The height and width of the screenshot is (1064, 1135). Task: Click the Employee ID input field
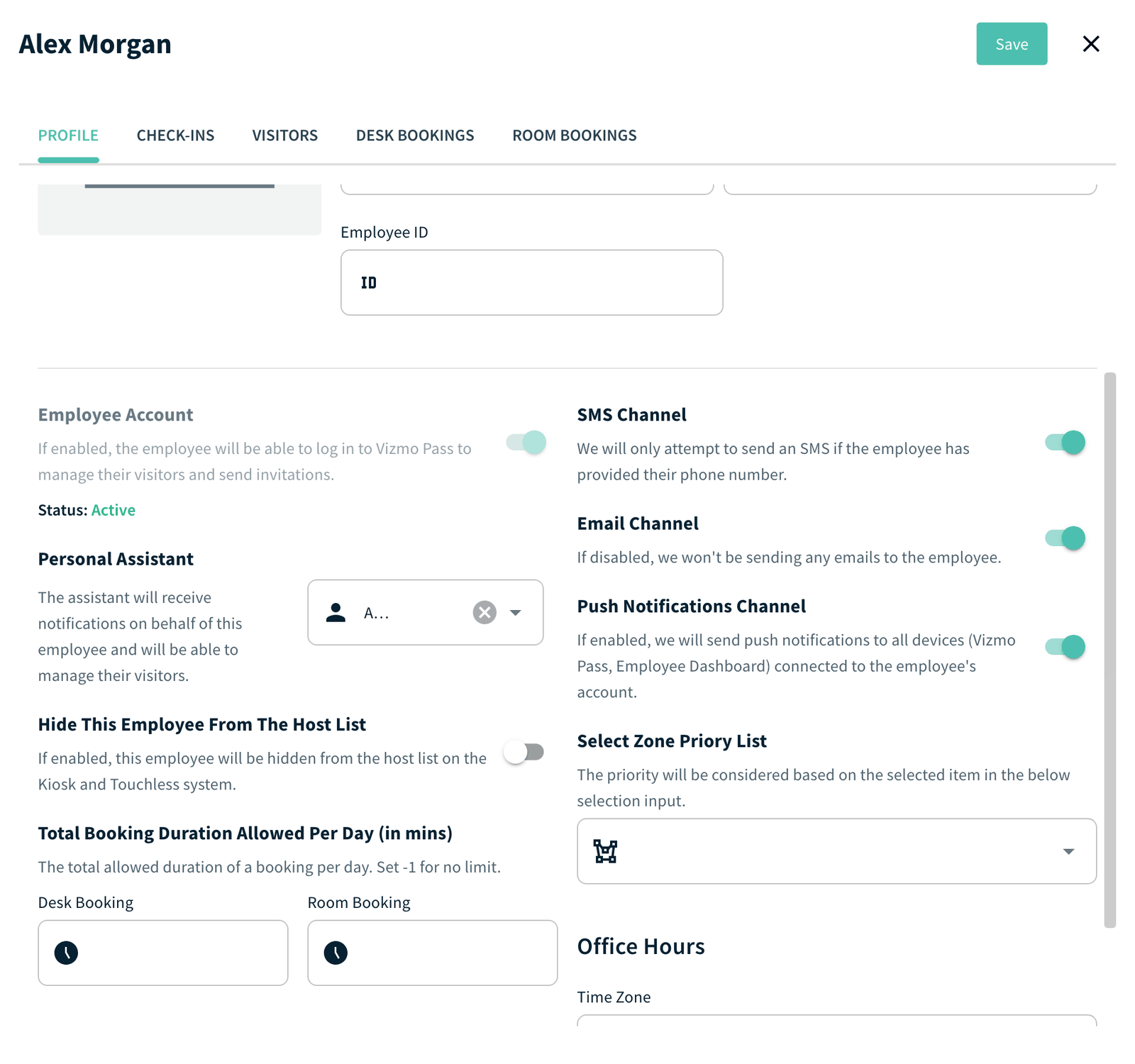[x=532, y=282]
